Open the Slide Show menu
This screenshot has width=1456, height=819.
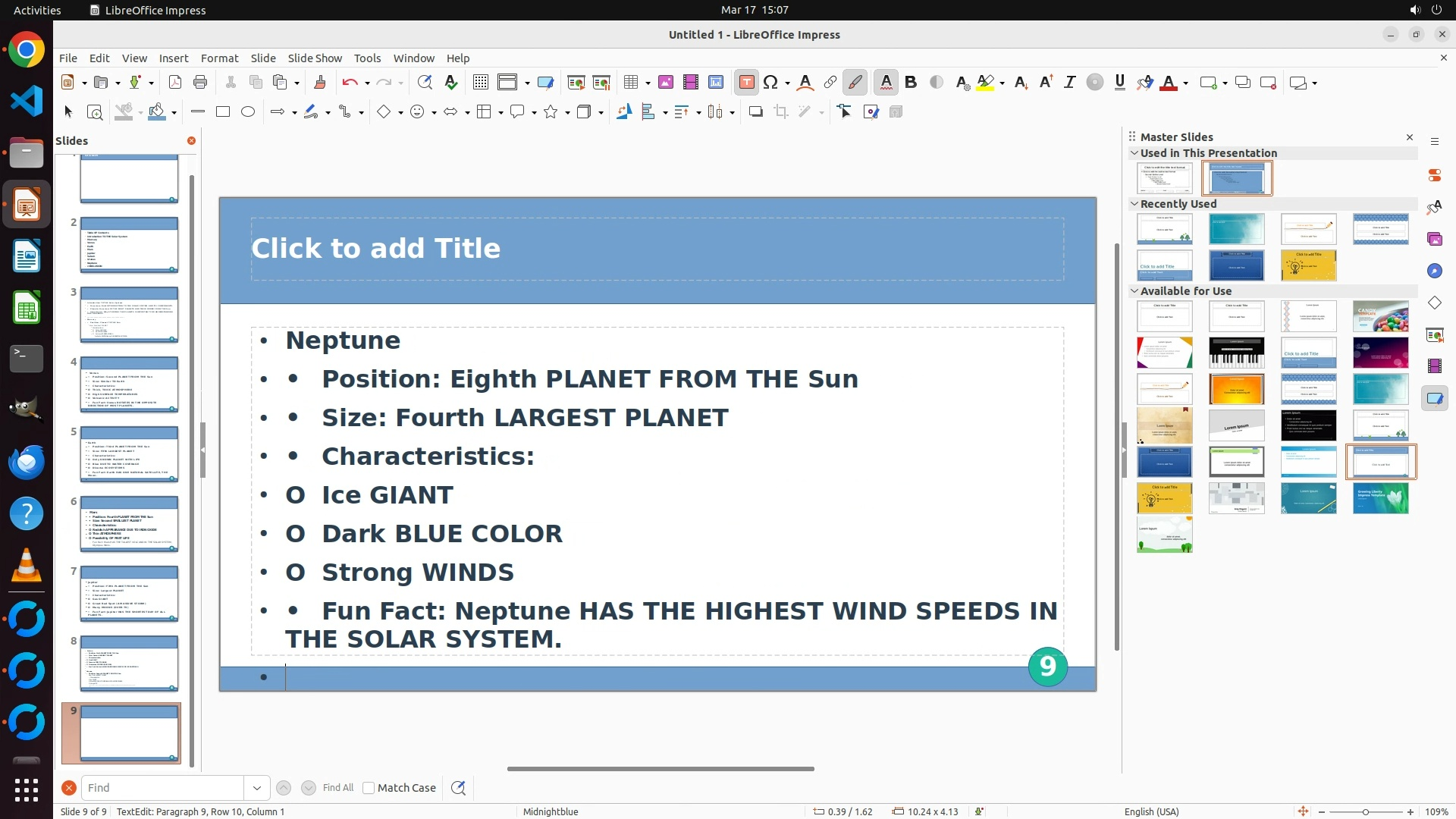(x=315, y=58)
